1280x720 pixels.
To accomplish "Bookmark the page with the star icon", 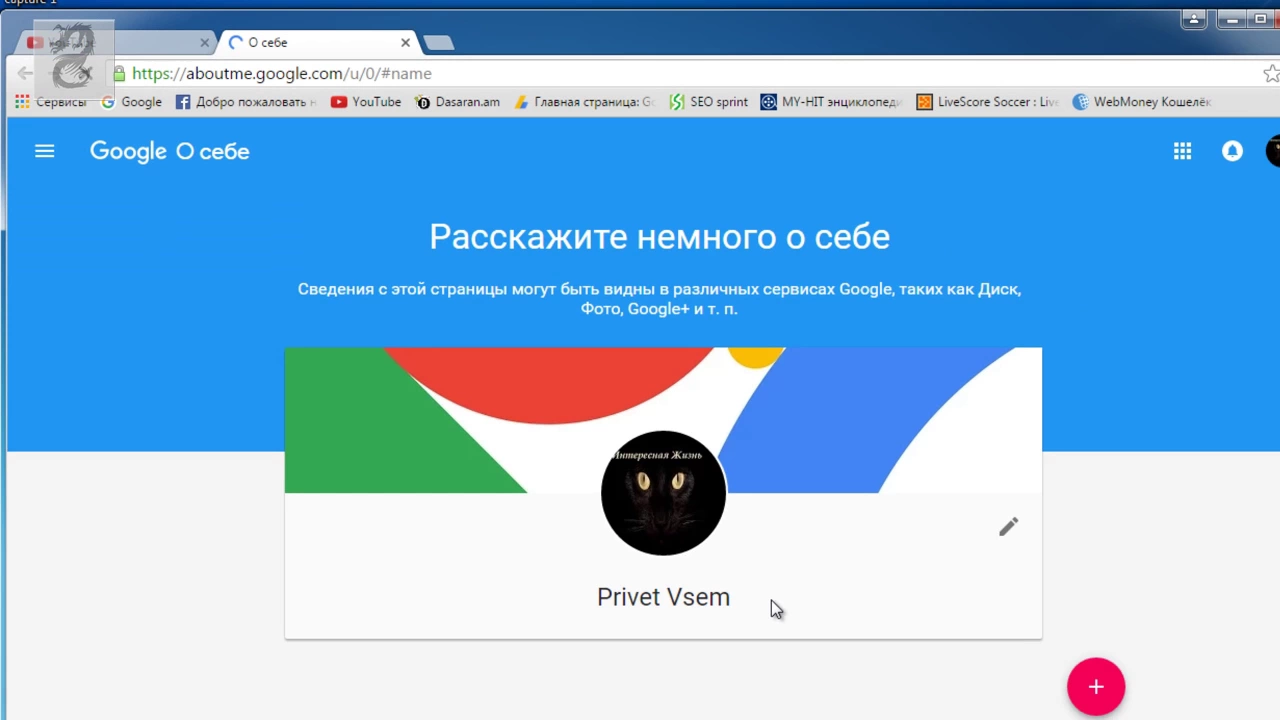I will 1271,73.
